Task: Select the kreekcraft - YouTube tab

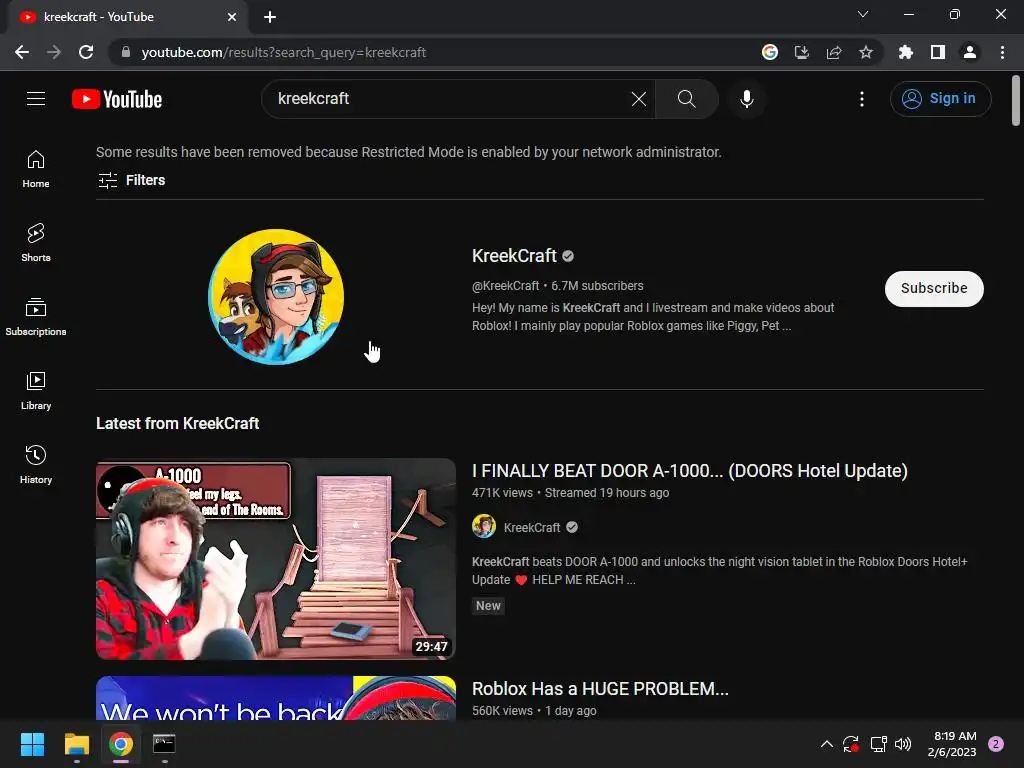Action: 127,17
